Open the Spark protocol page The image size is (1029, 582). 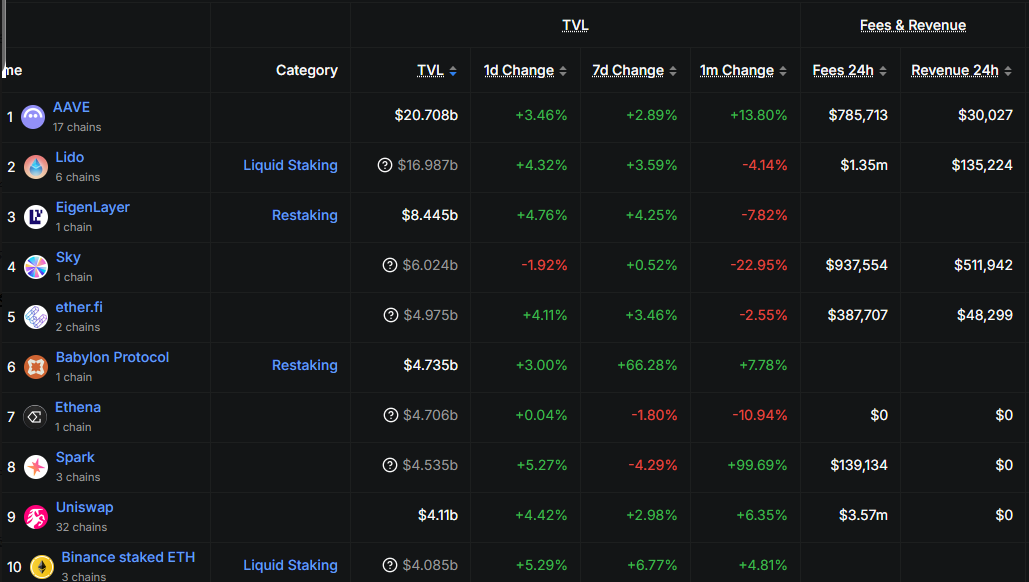tap(75, 457)
